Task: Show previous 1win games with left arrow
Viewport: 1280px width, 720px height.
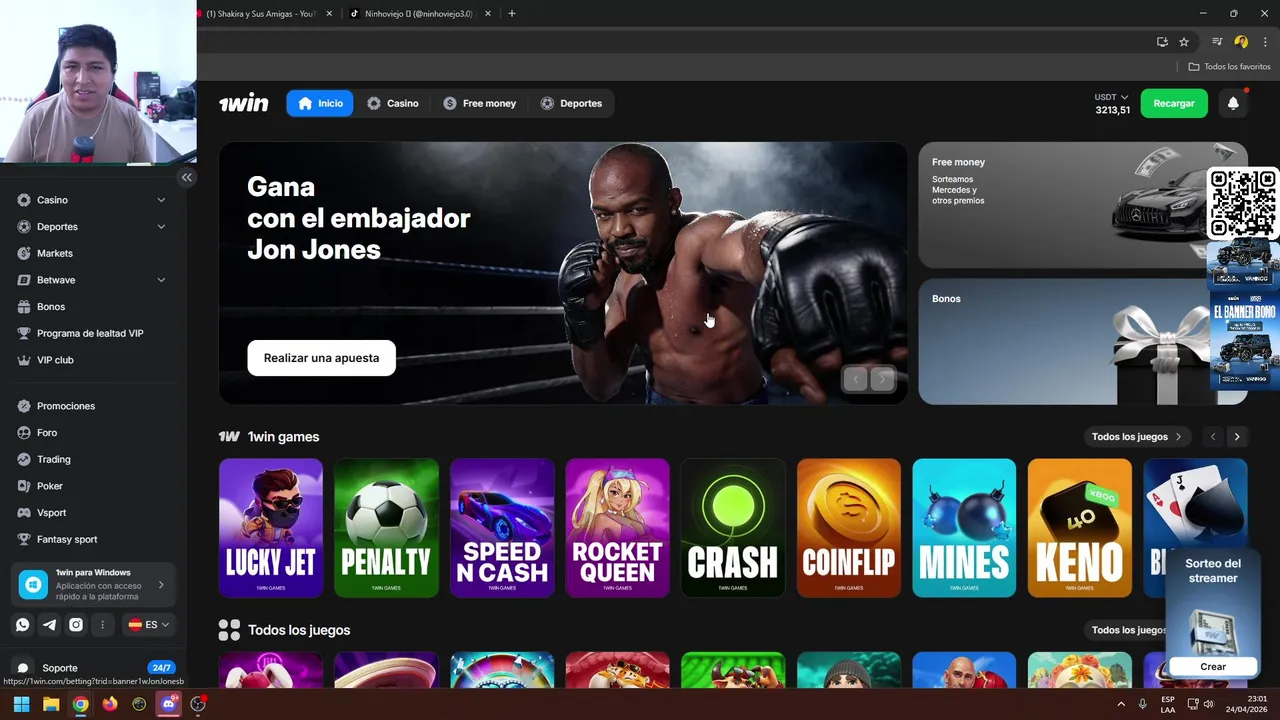Action: [1213, 437]
